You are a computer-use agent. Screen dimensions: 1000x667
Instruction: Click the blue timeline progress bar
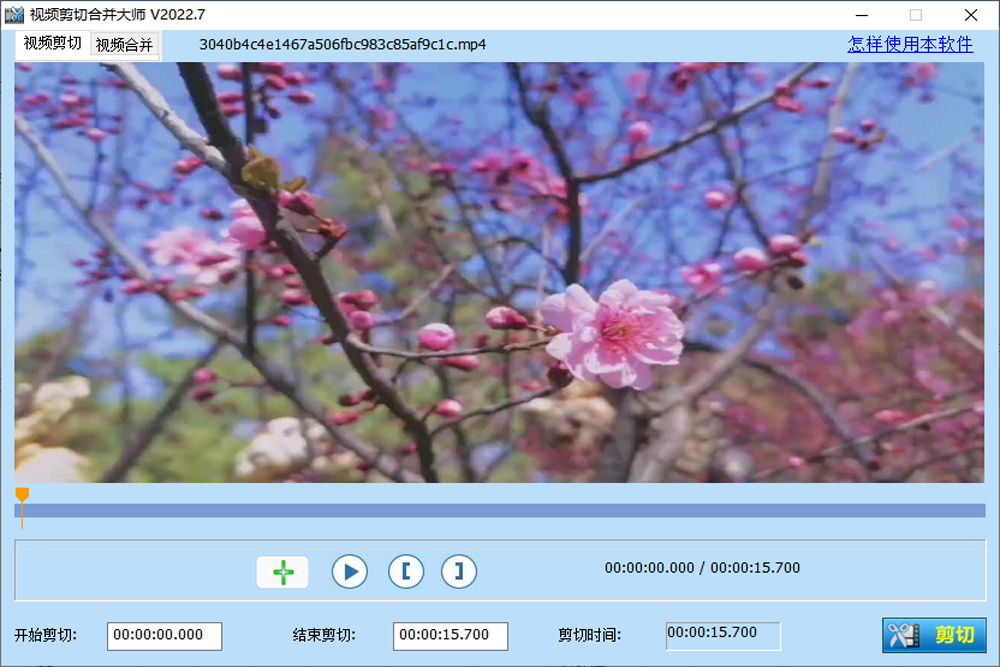pyautogui.click(x=500, y=510)
